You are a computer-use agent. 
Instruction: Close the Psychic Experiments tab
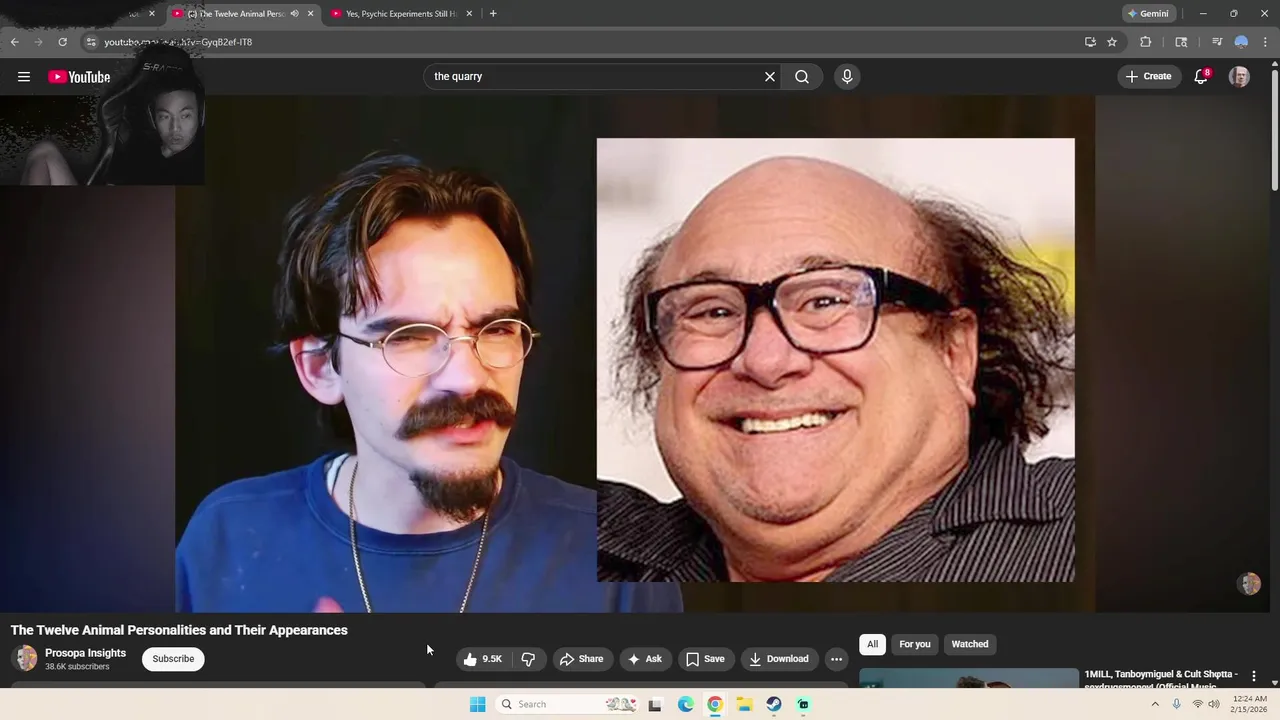tap(469, 14)
